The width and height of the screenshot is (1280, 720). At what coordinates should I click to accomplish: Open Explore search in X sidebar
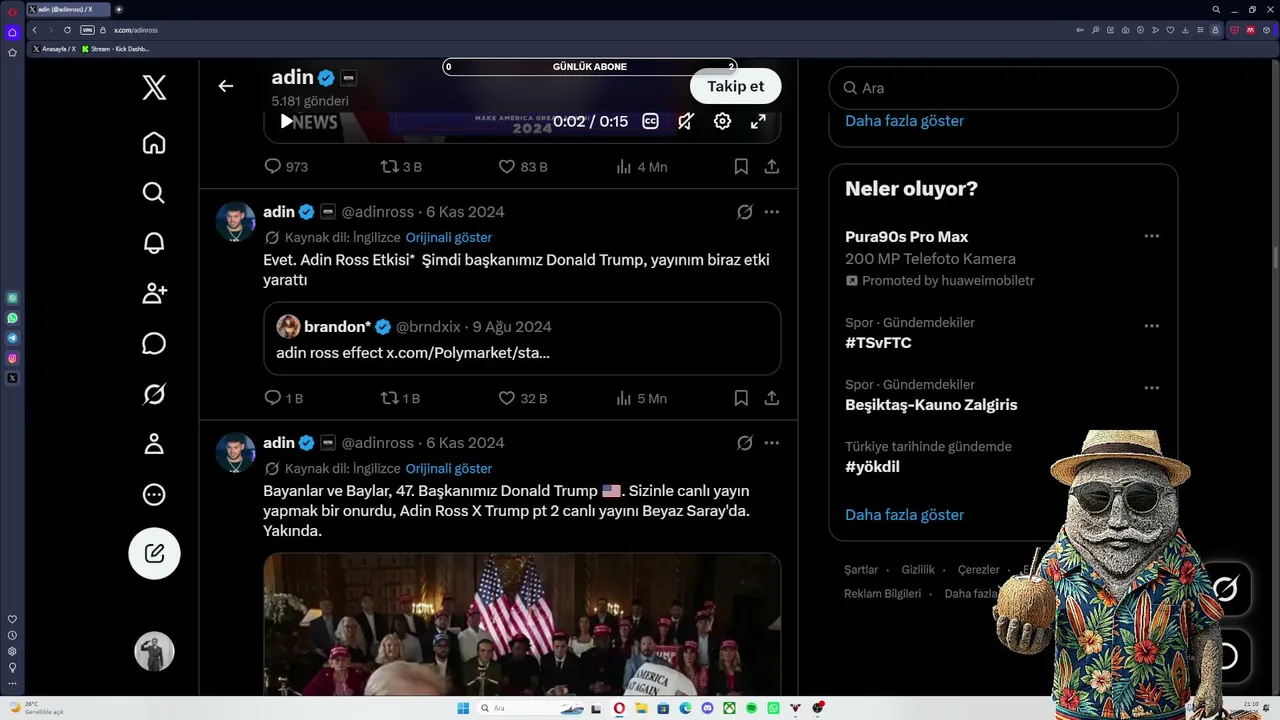click(x=154, y=193)
